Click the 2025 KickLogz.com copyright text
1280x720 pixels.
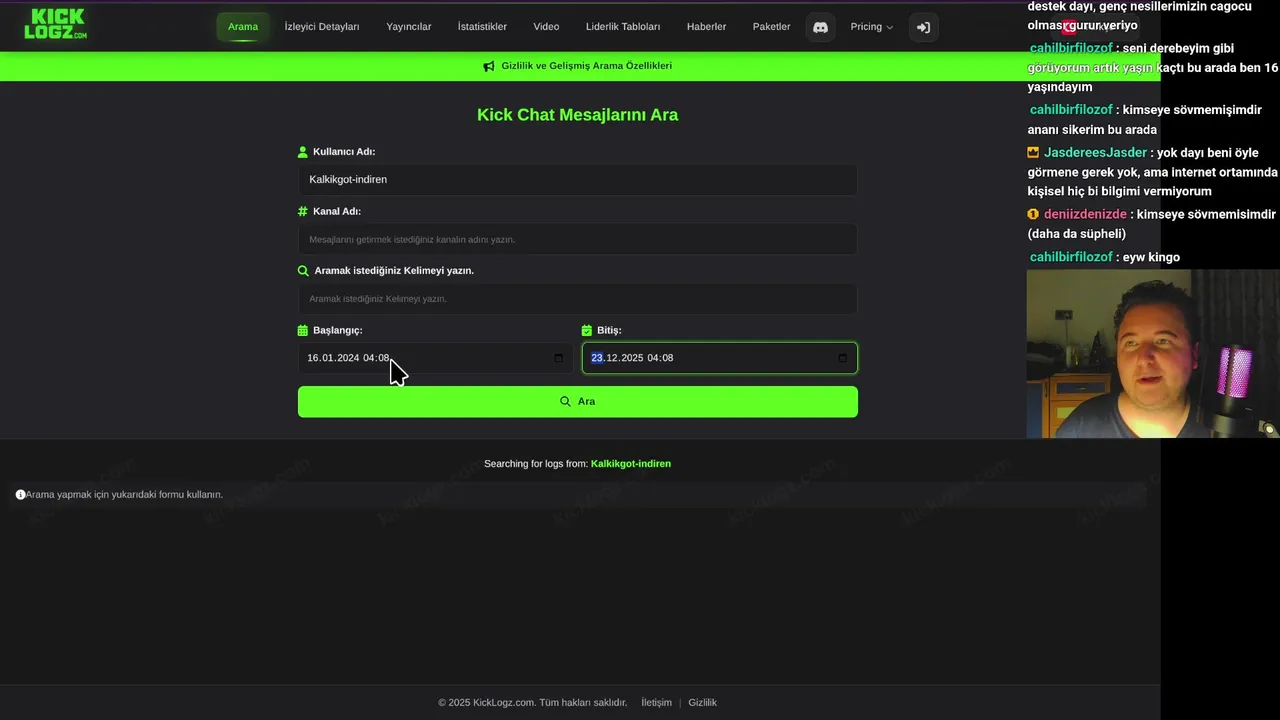(x=532, y=703)
